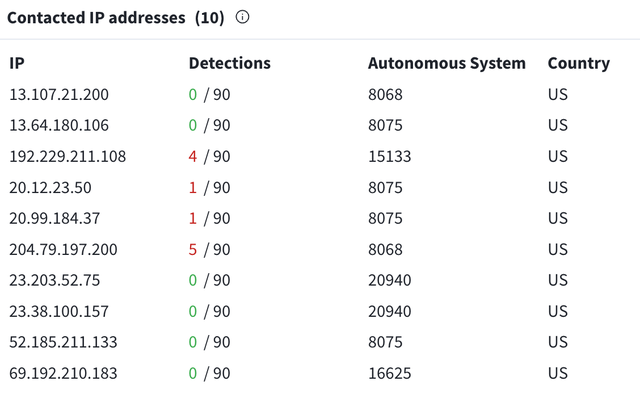Click the Country column header
The image size is (640, 402).
point(578,63)
